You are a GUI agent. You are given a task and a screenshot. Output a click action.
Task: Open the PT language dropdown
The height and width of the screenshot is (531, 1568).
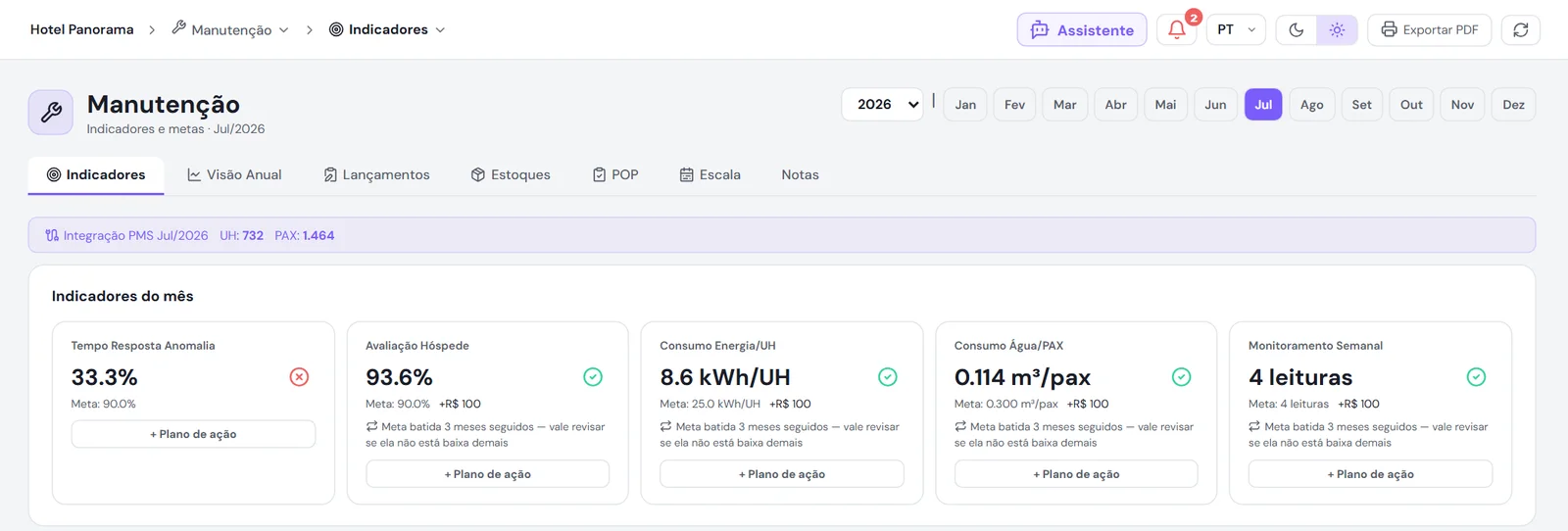pos(1236,29)
